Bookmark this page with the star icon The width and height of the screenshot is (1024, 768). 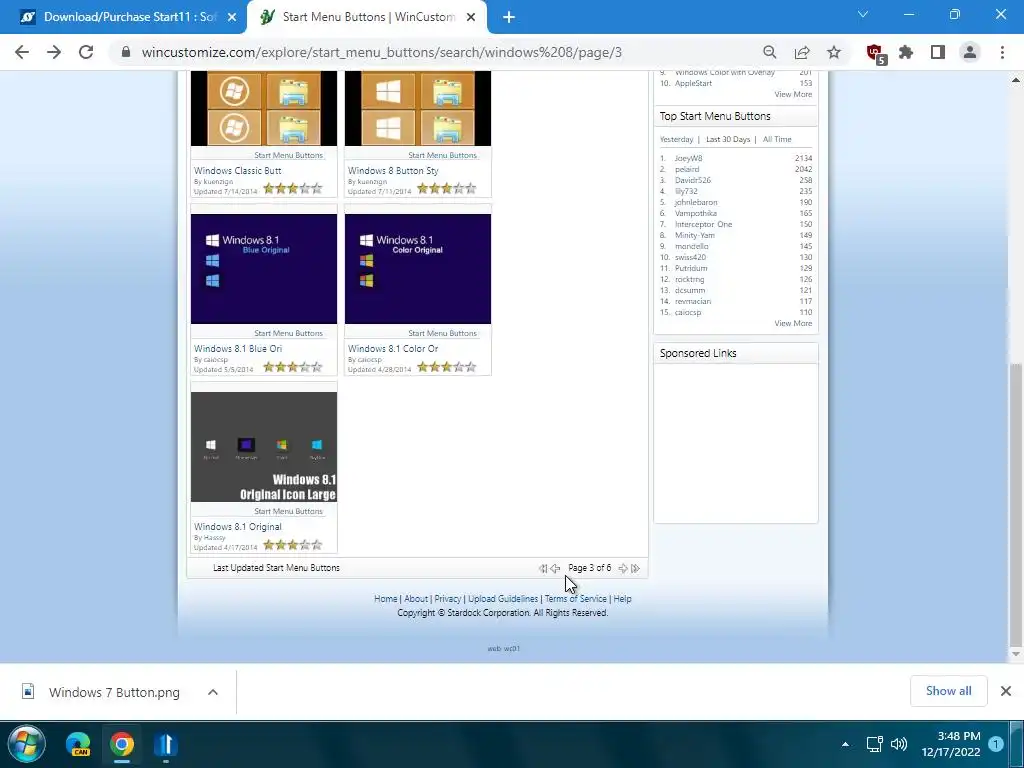tap(834, 52)
